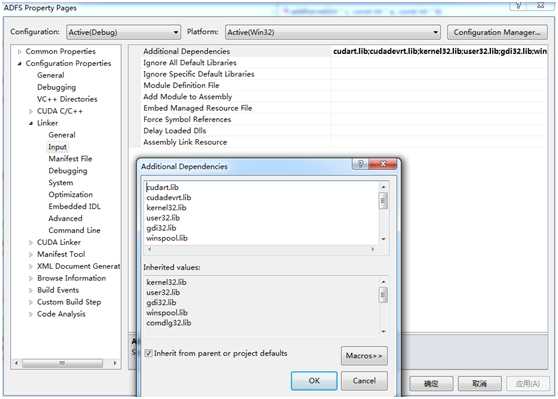Collapse the Linker node
The width and height of the screenshot is (558, 399).
[31, 123]
